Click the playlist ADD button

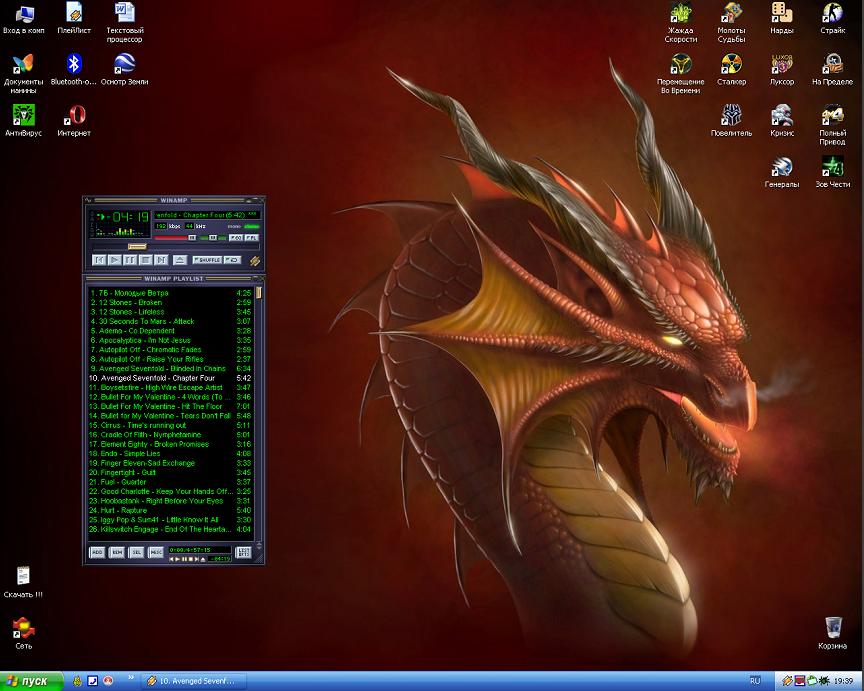[97, 552]
